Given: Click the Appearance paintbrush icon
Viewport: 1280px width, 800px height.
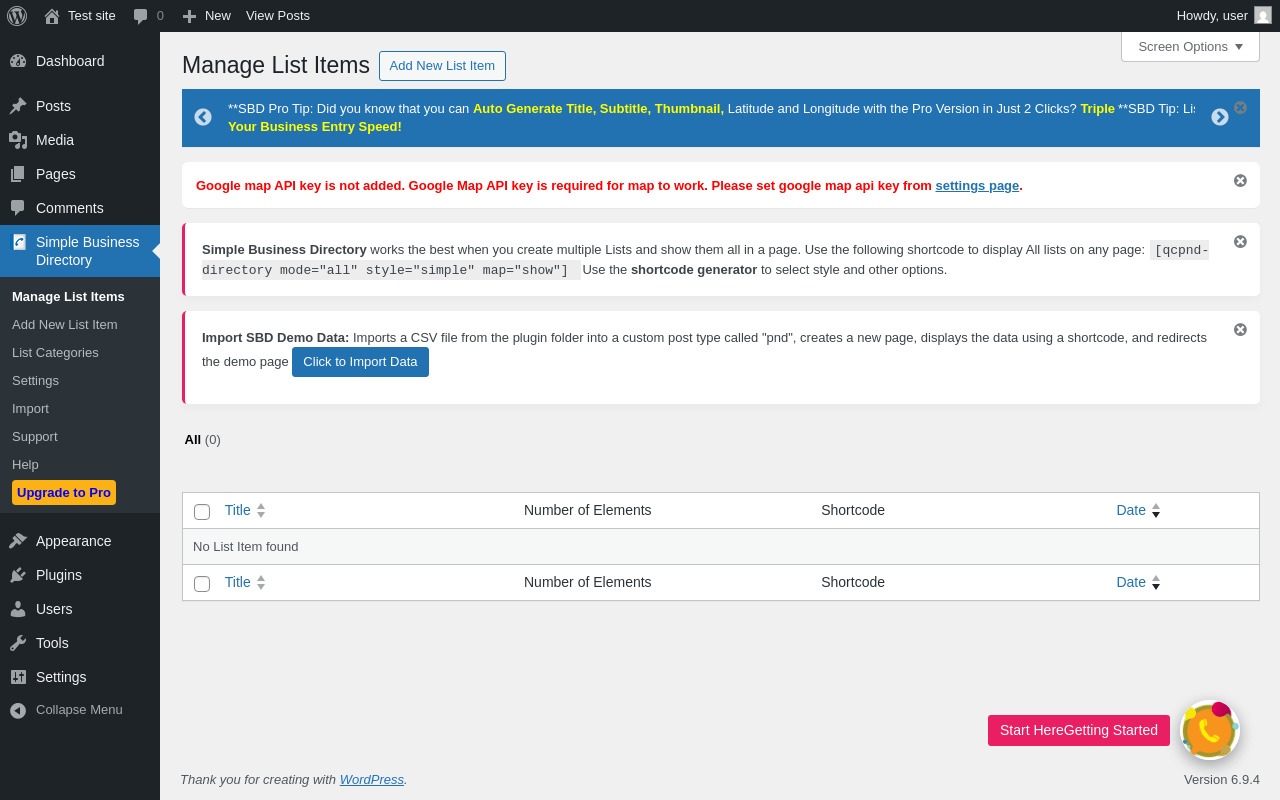Looking at the screenshot, I should (x=18, y=541).
